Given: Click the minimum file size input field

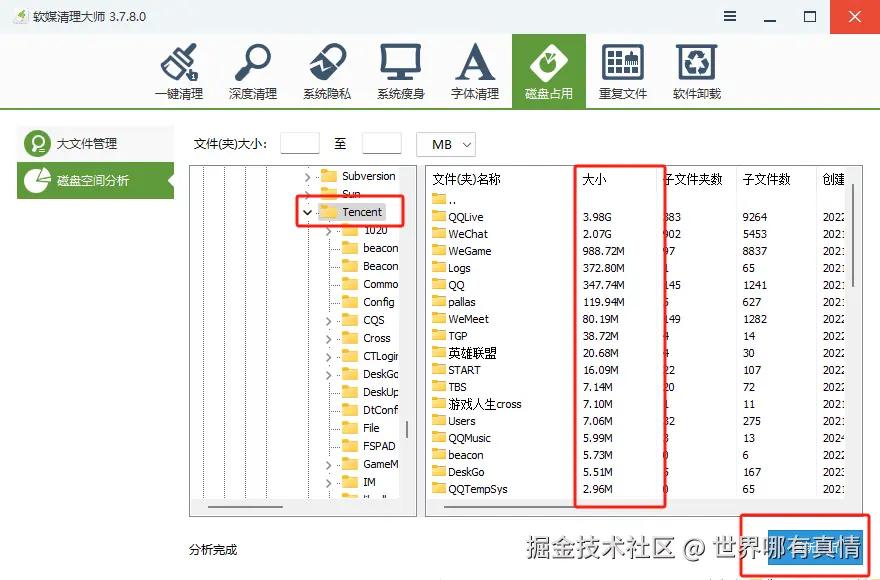Looking at the screenshot, I should (300, 143).
